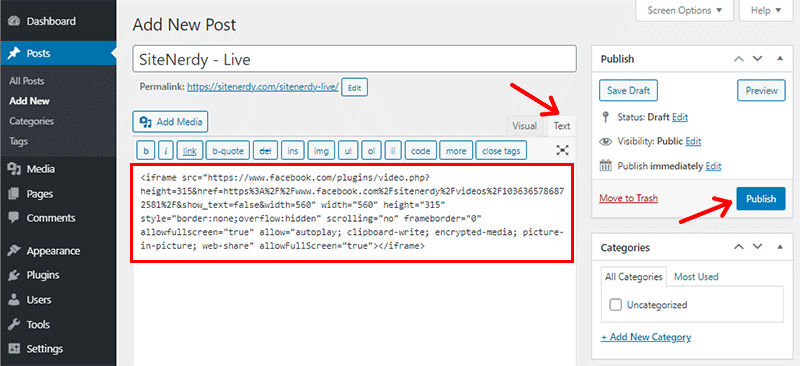The image size is (800, 366).
Task: Click inside the iframe code text area
Action: tap(352, 213)
